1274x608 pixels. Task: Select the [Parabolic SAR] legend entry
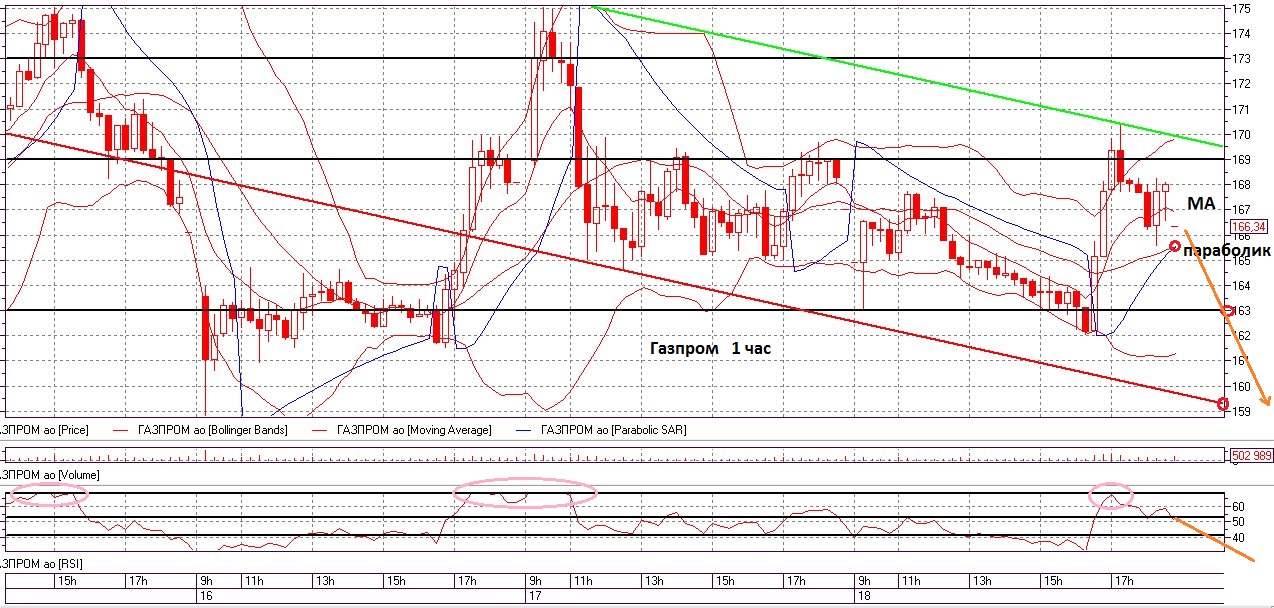tap(613, 430)
